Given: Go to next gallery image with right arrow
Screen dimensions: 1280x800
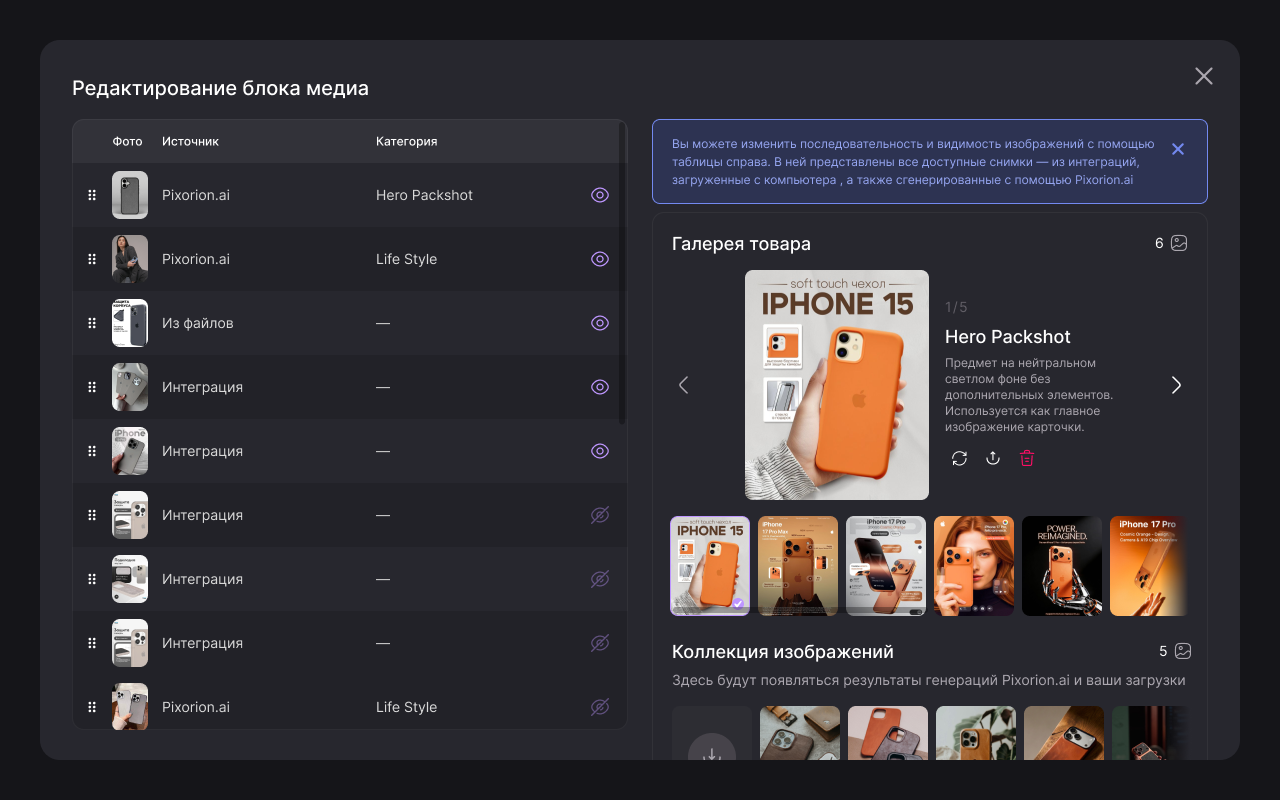Looking at the screenshot, I should tap(1176, 385).
